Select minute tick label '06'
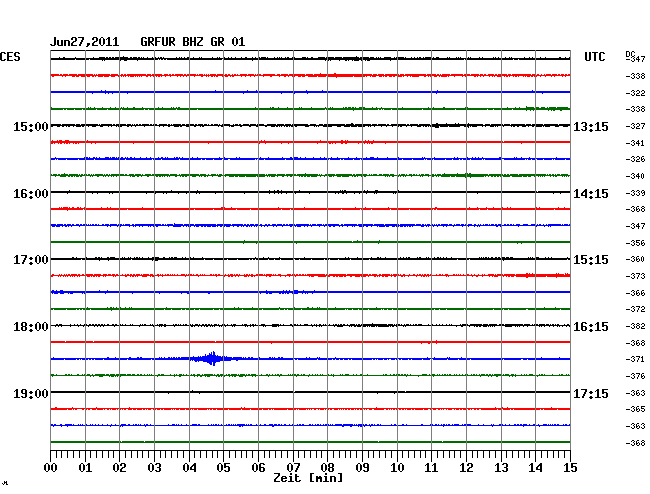The image size is (650, 494). (x=258, y=468)
